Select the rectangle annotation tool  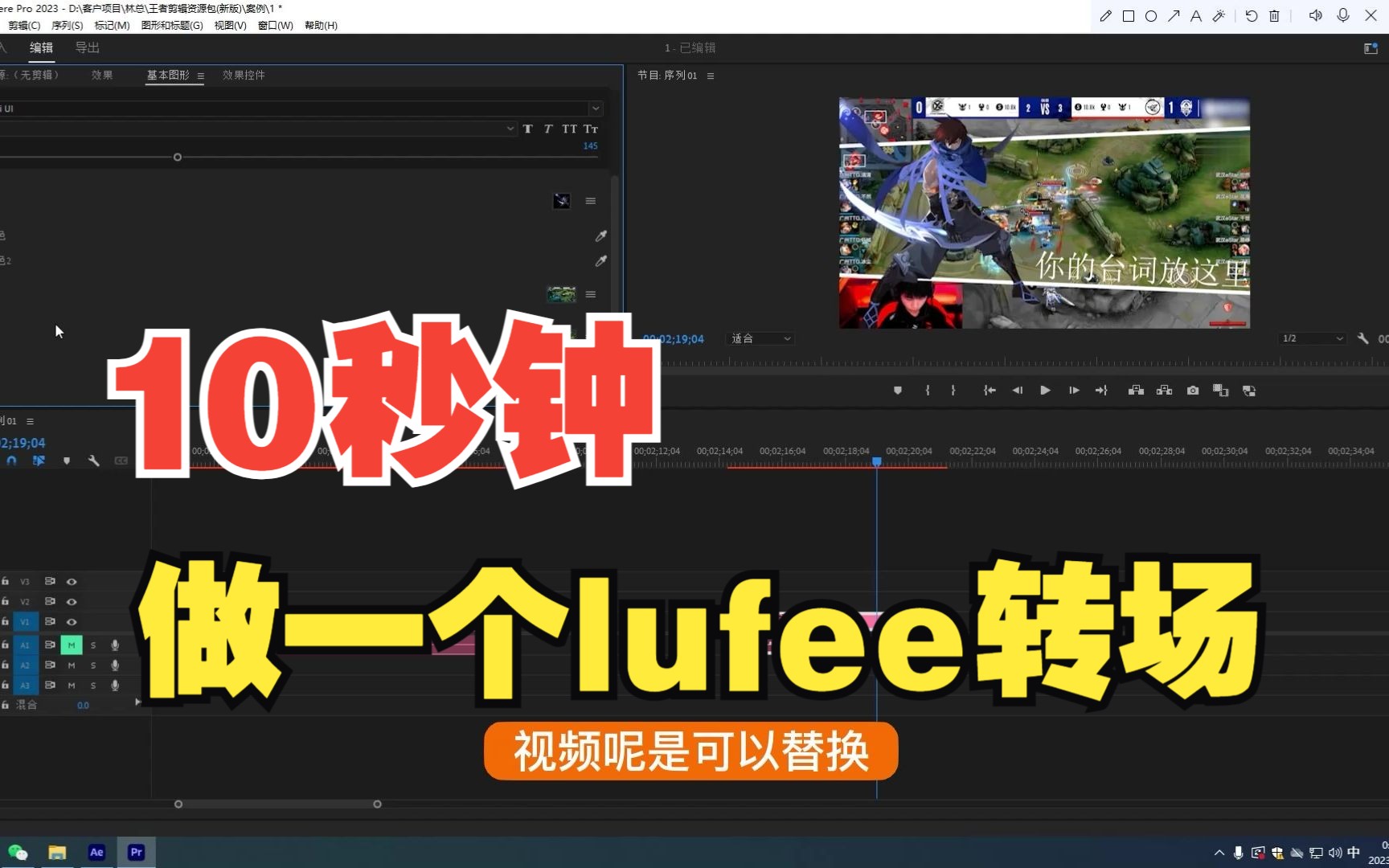tap(1129, 16)
